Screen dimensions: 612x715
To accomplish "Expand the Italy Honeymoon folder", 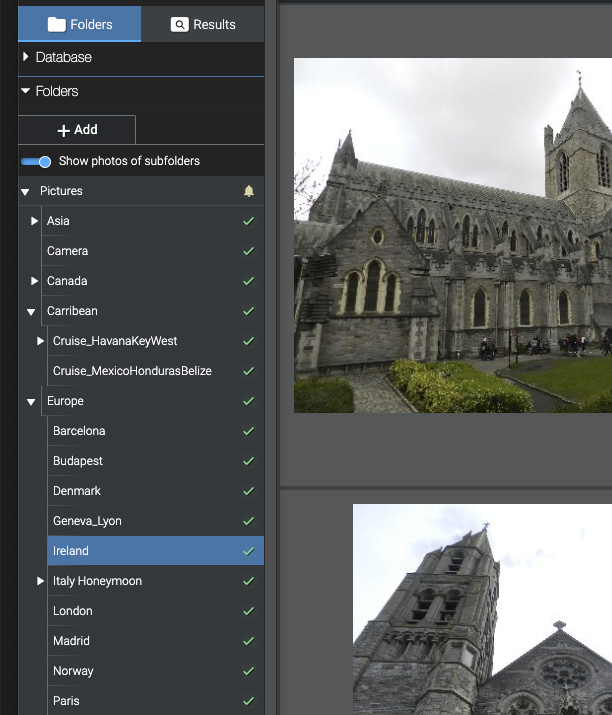I will tap(41, 581).
